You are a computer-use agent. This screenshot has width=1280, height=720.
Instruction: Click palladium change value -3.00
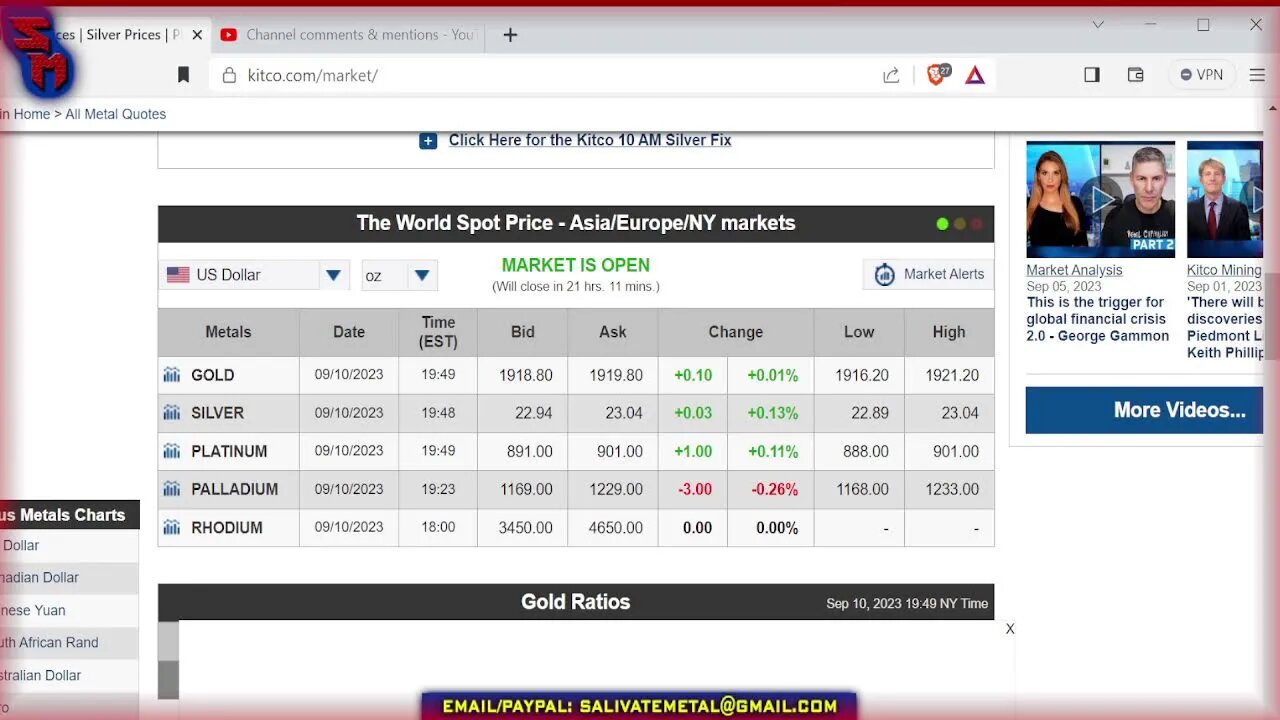pyautogui.click(x=695, y=489)
